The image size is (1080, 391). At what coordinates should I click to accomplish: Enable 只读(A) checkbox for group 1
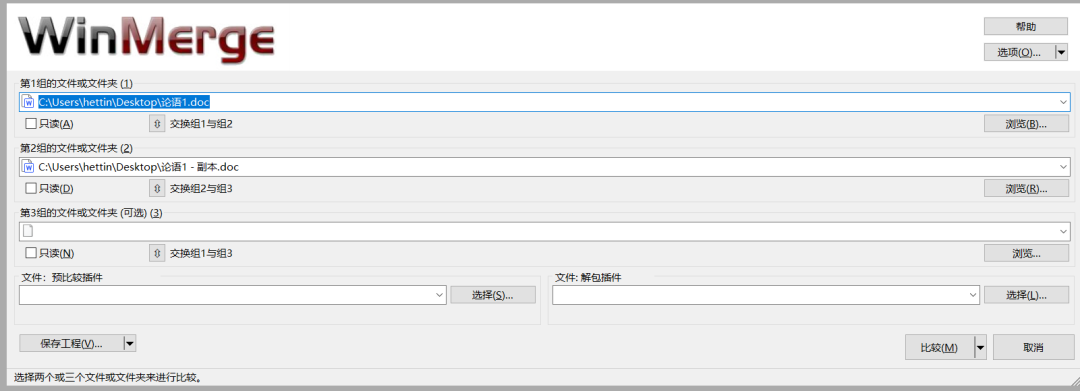point(30,124)
